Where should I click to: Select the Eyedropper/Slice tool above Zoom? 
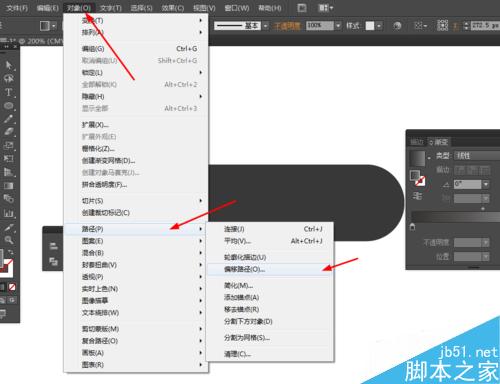pyautogui.click(x=9, y=227)
